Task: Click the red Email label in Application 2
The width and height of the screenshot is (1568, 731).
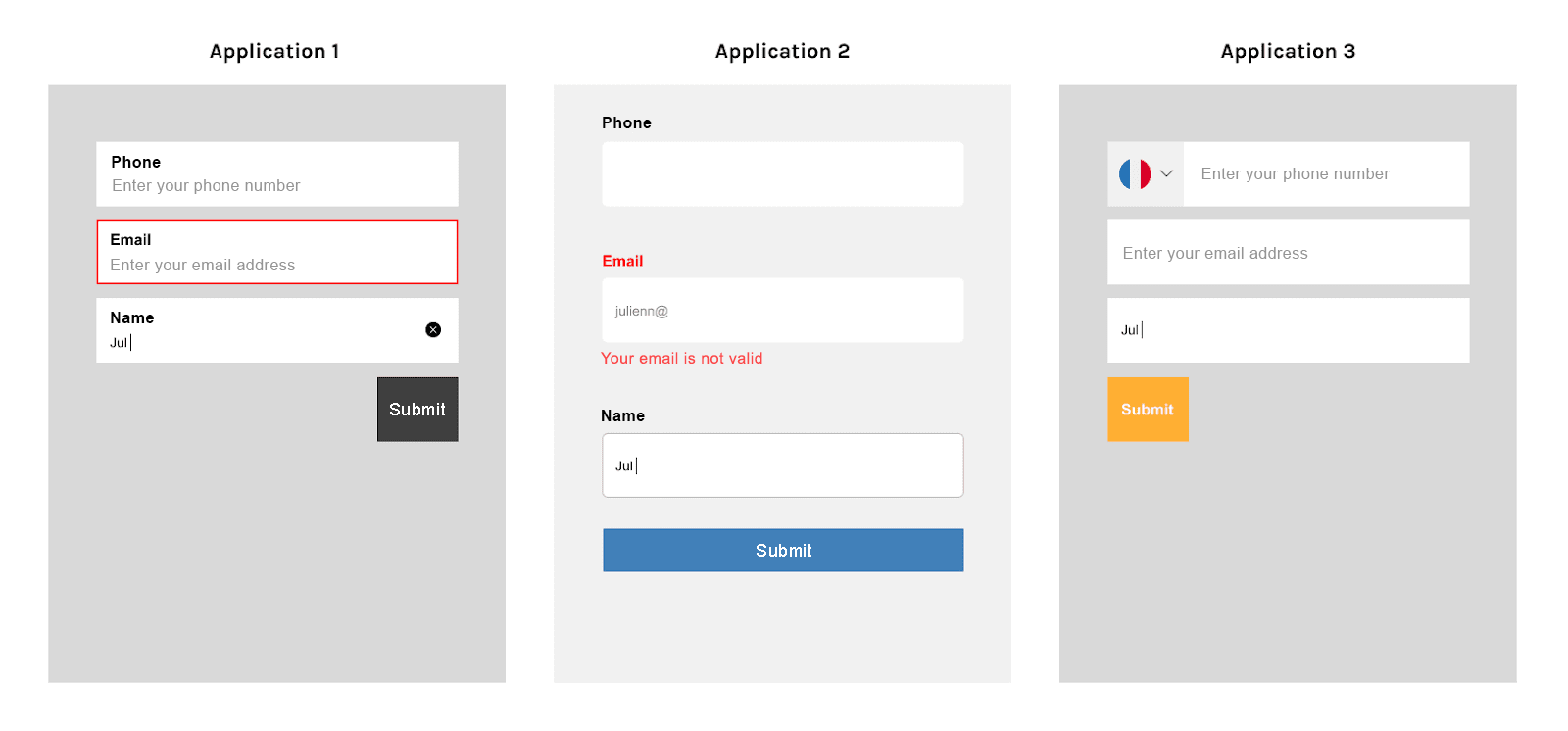Action: coord(622,261)
